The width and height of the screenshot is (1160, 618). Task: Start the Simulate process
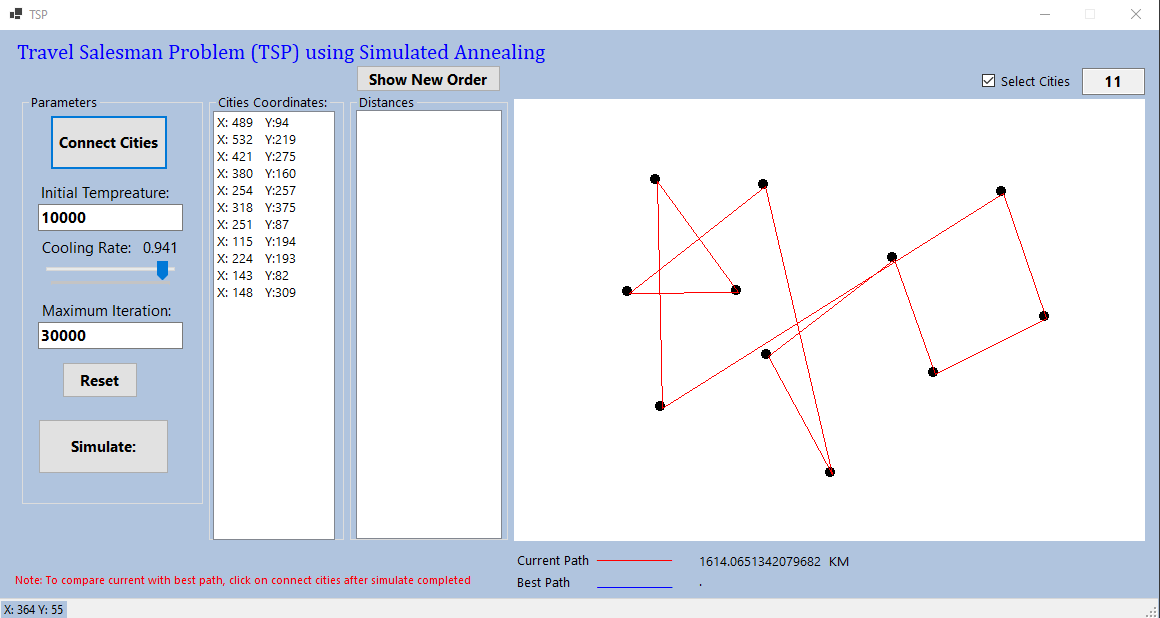(x=103, y=446)
